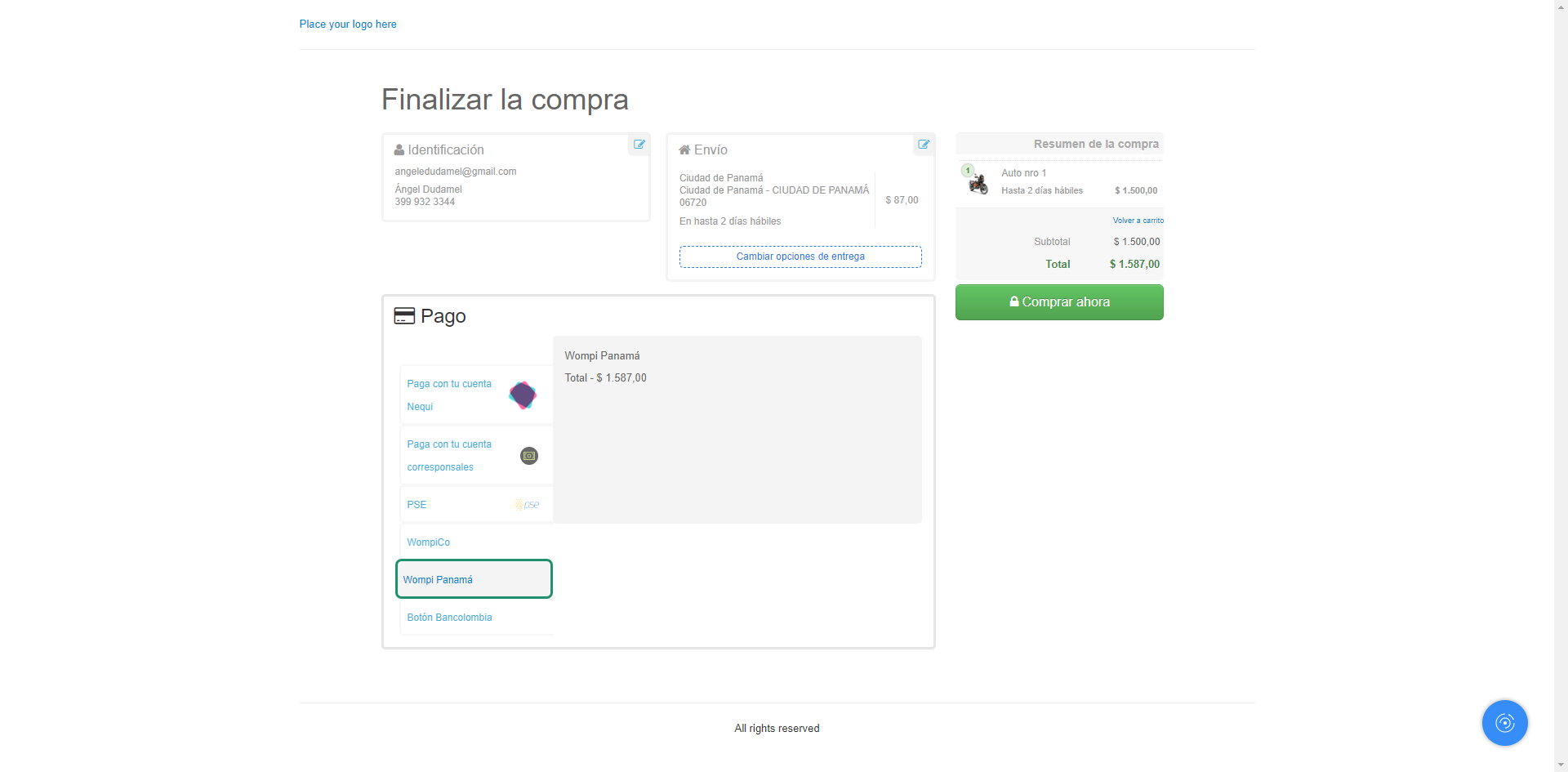Select the WompiCo payment method
Image resolution: width=1568 pixels, height=772 pixels.
pyautogui.click(x=429, y=542)
